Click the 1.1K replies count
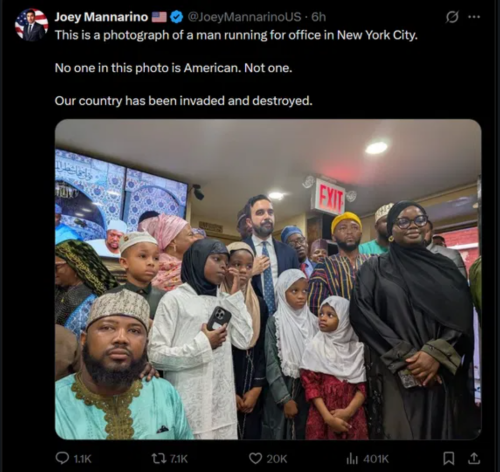The image size is (500, 472). coord(82,459)
